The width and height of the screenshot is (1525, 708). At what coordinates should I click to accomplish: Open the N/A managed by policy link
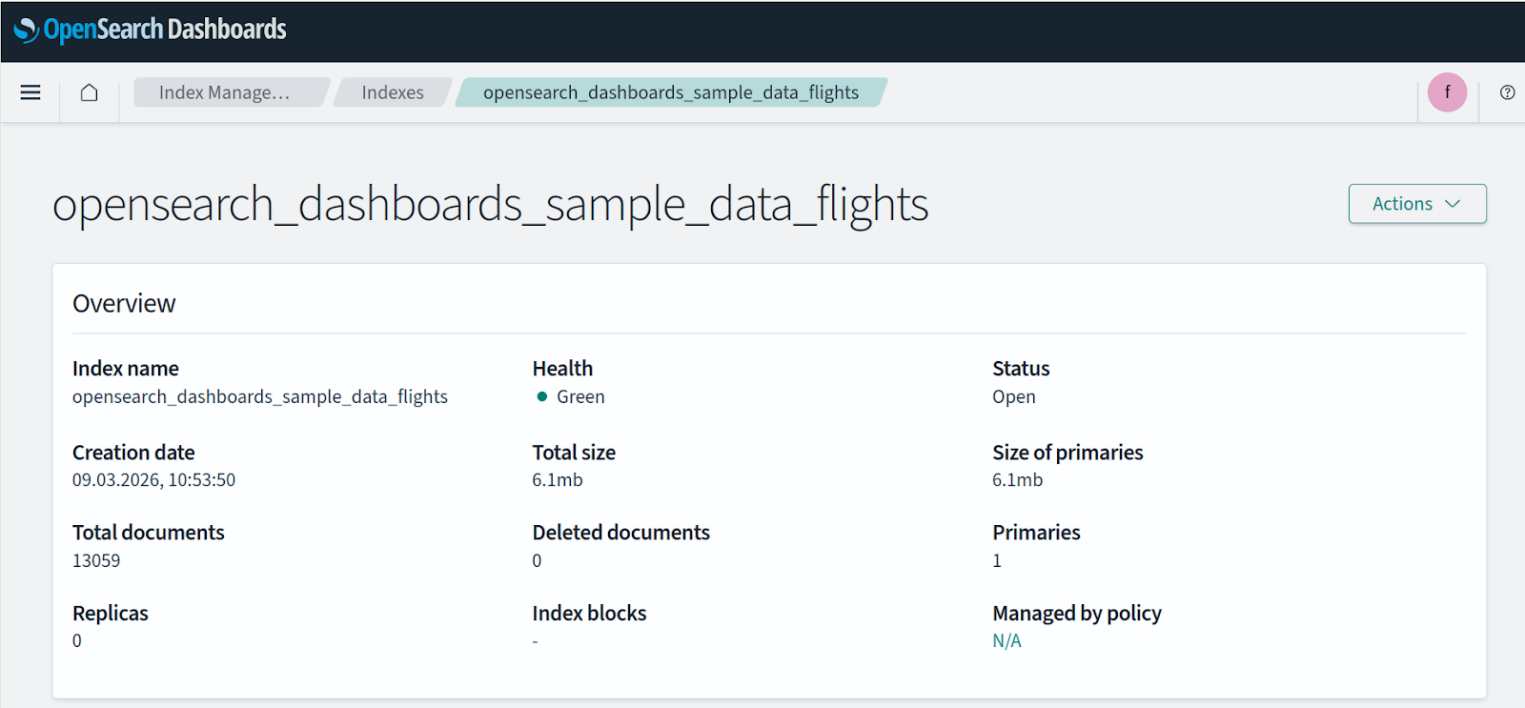click(x=1007, y=641)
